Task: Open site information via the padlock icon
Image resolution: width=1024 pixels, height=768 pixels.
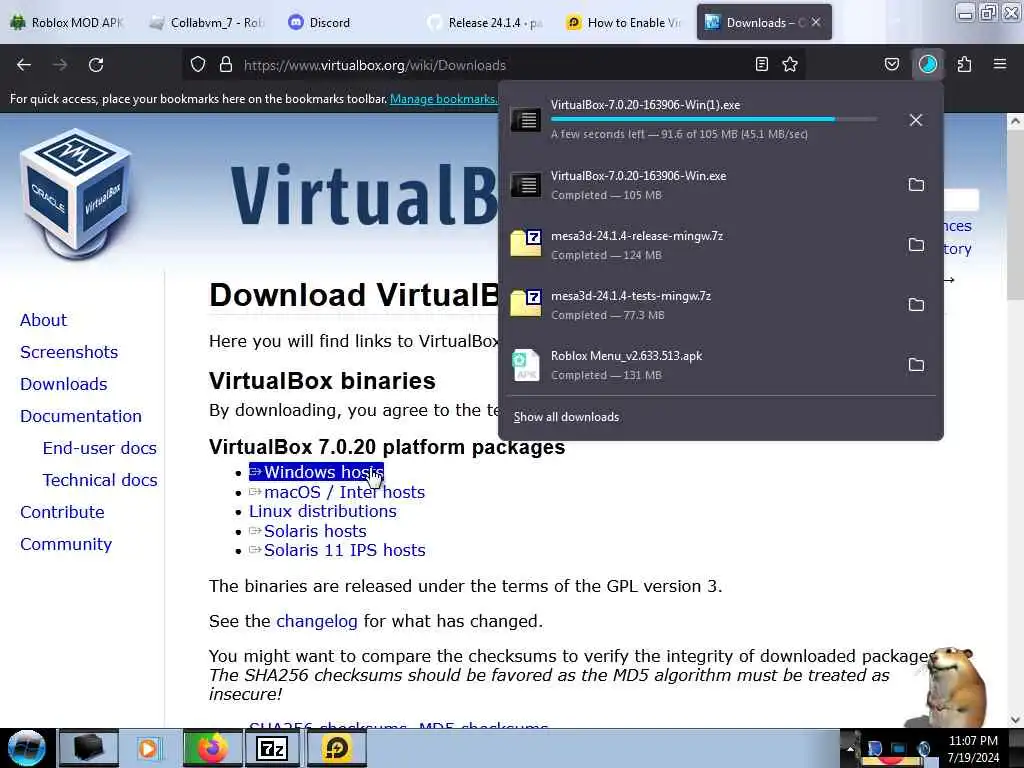Action: [x=226, y=65]
